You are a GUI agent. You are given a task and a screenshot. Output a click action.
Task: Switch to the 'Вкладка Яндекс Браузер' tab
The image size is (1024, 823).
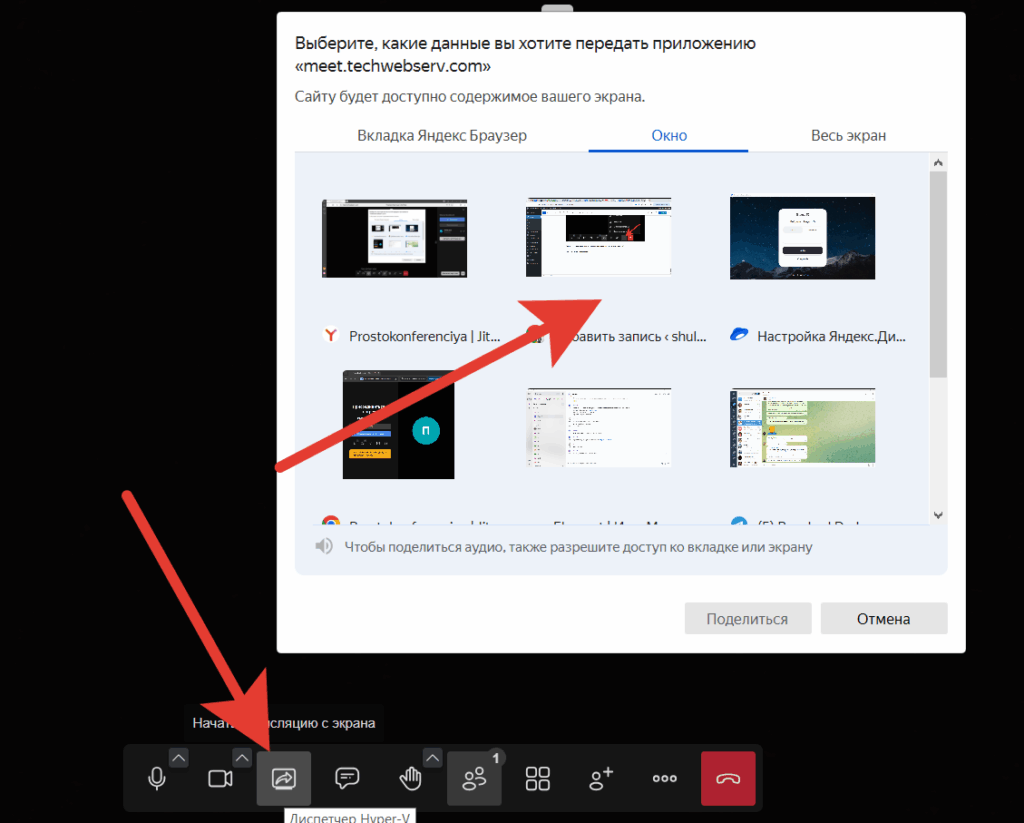pos(441,136)
